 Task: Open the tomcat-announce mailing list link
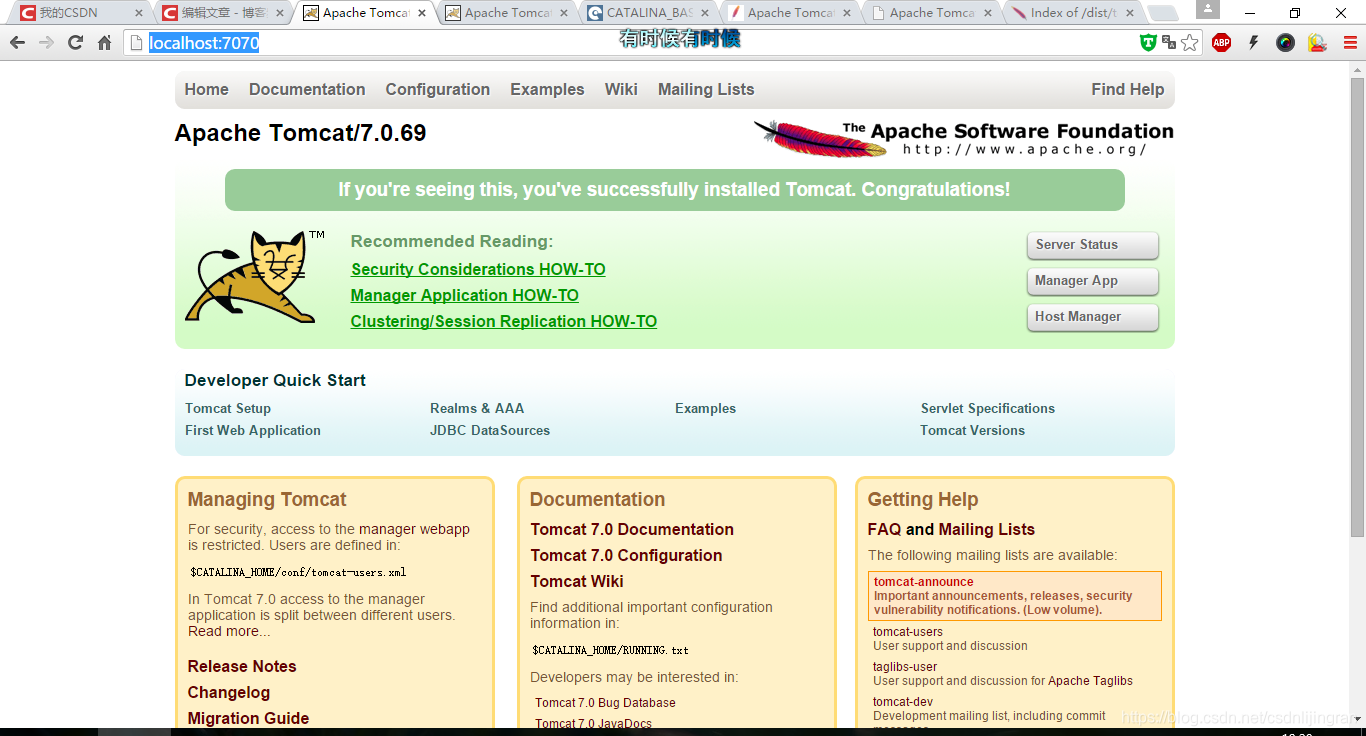pyautogui.click(x=923, y=581)
